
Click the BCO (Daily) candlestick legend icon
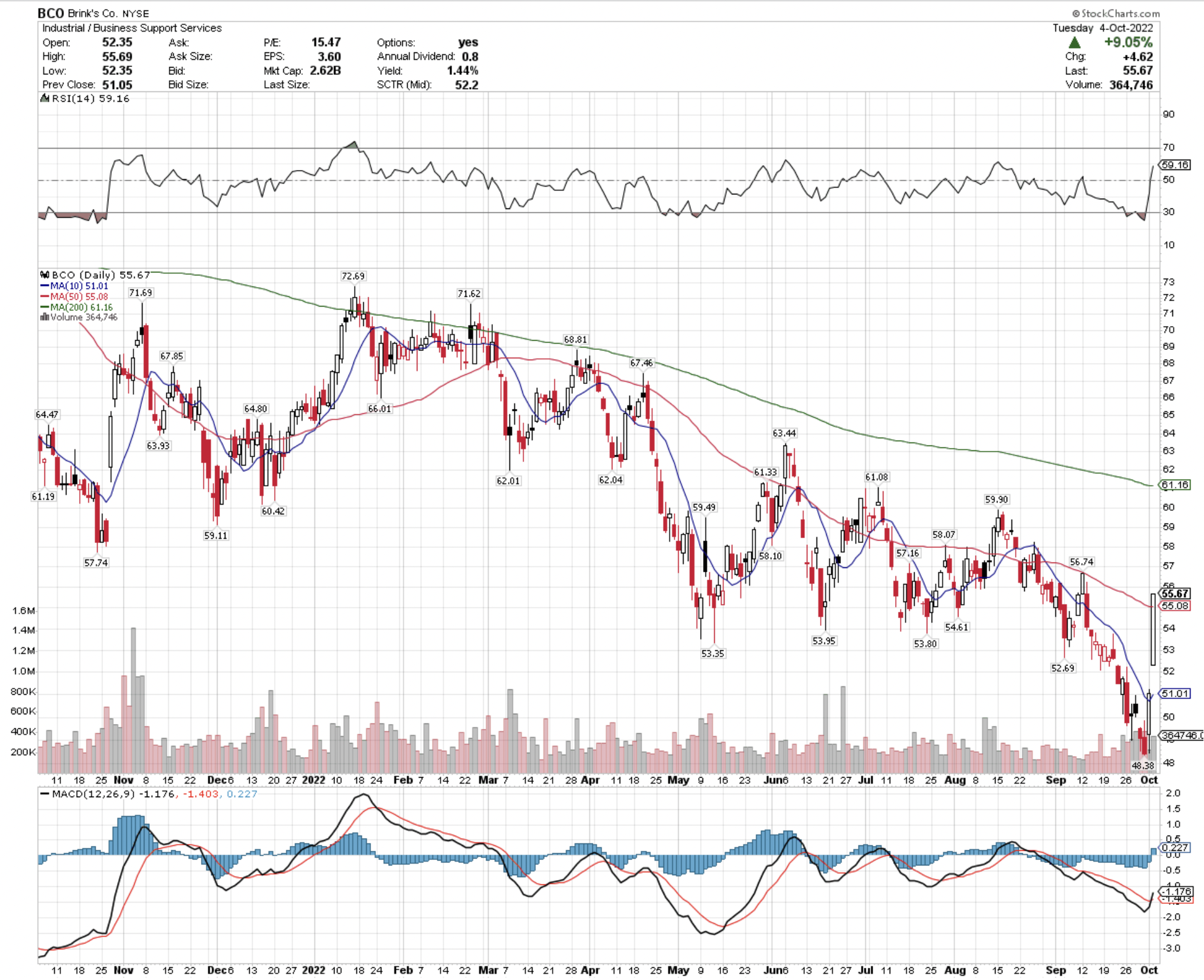point(44,275)
